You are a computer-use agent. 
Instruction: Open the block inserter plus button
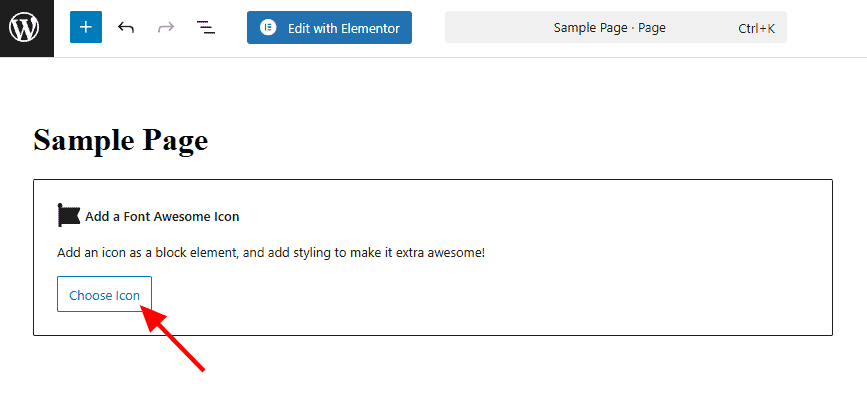coord(86,27)
